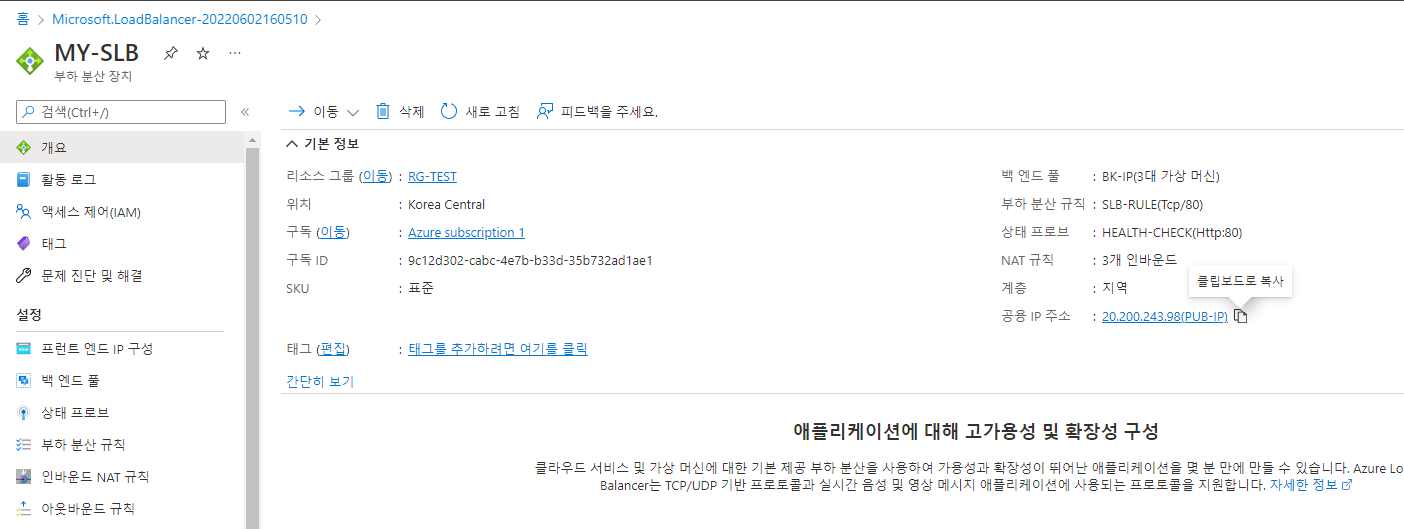Copy public IP address with clipboard icon
This screenshot has height=529, width=1404.
coord(1241,316)
